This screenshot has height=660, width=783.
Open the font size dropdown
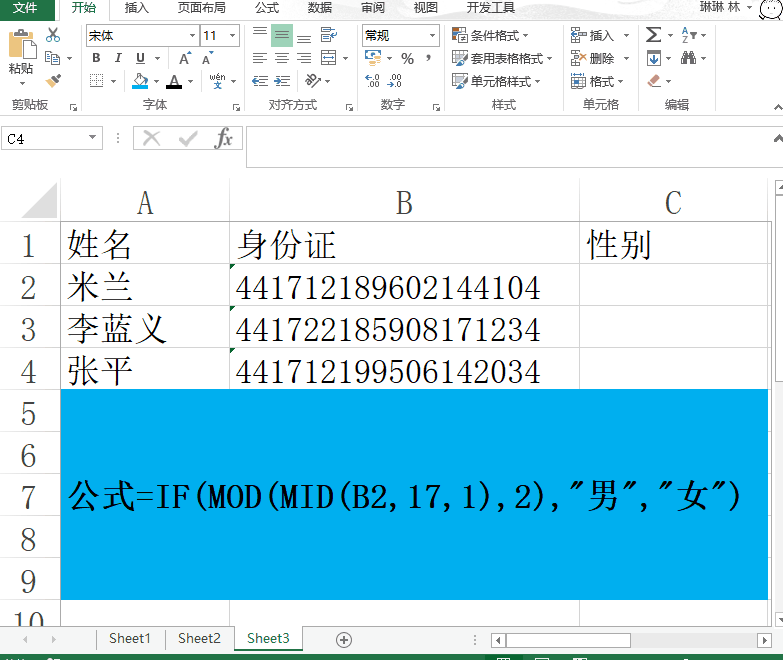pos(232,35)
